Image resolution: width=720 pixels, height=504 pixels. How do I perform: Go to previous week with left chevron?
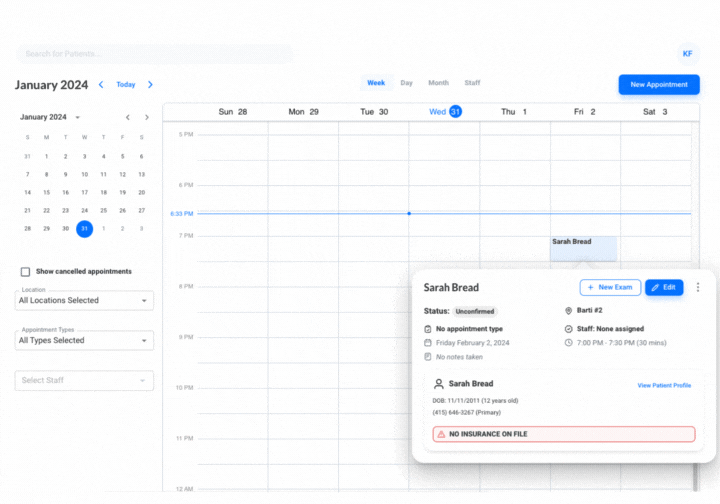[x=101, y=84]
